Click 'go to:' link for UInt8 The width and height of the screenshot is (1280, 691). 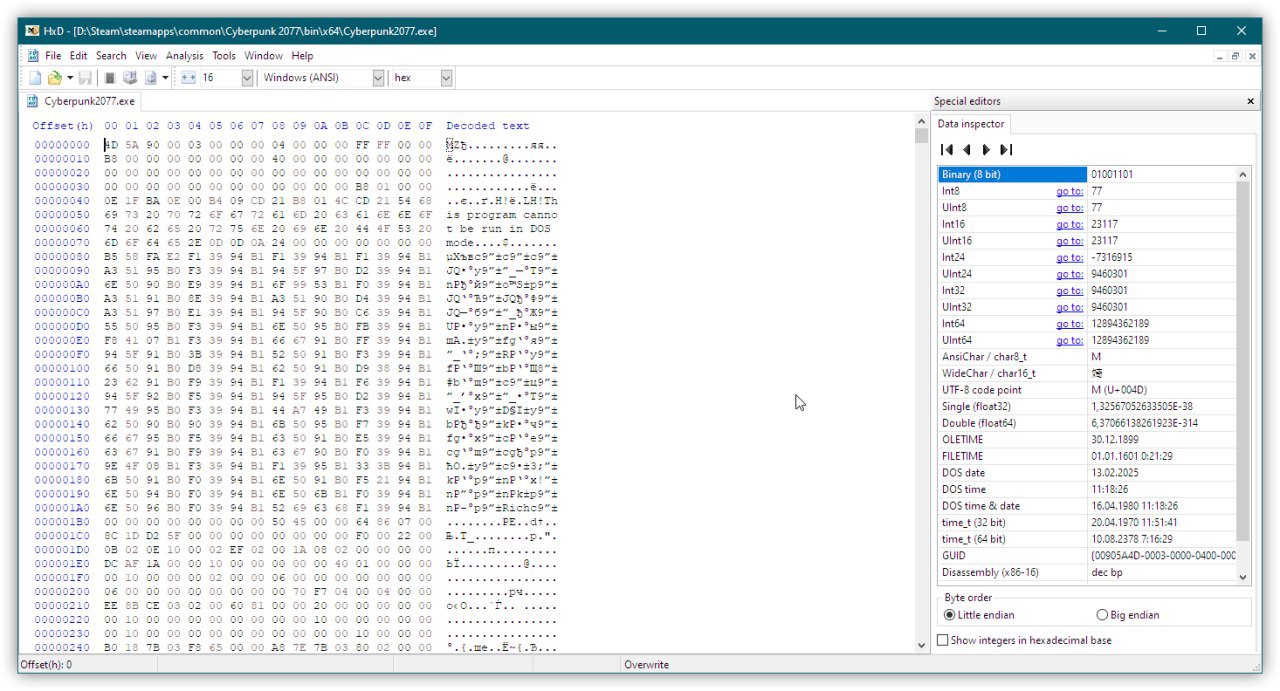(1069, 208)
